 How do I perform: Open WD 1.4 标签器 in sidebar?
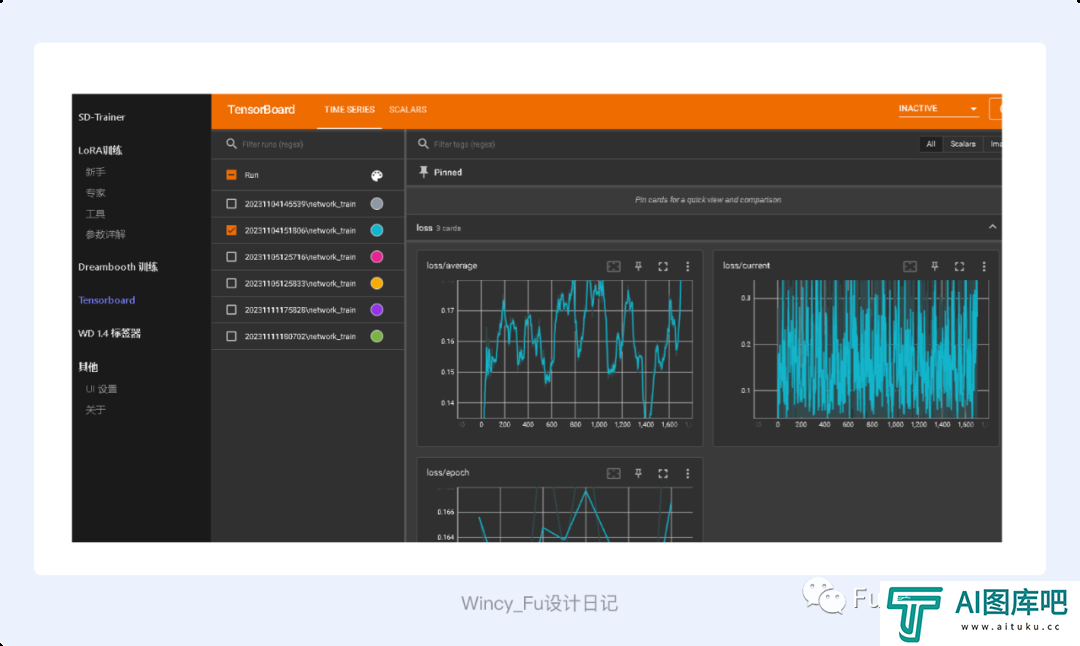(110, 333)
